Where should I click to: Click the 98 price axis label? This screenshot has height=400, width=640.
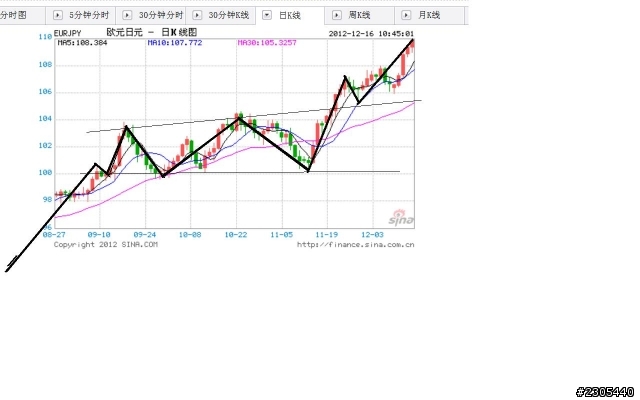pos(47,200)
